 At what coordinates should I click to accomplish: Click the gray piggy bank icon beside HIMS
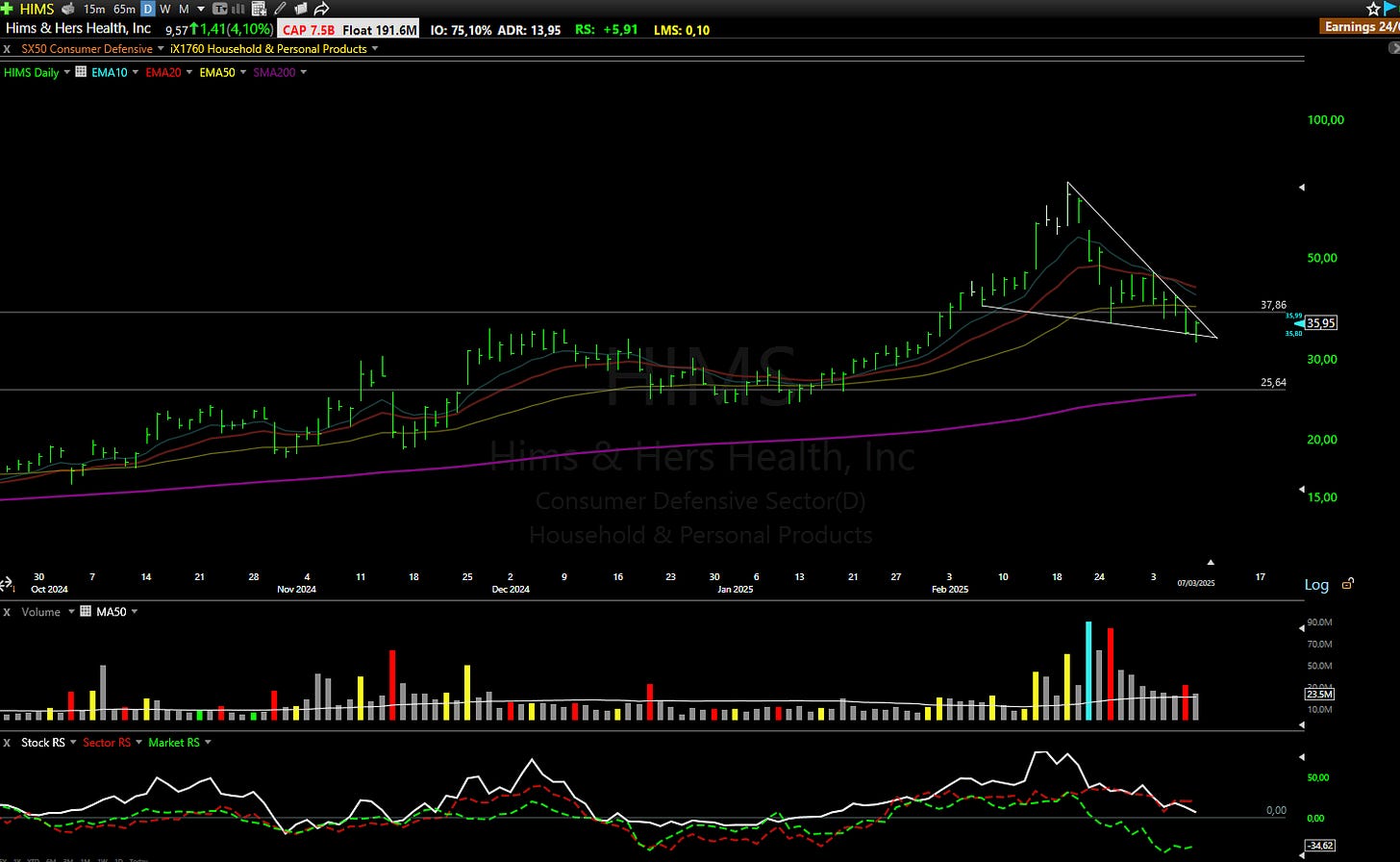pos(67,9)
